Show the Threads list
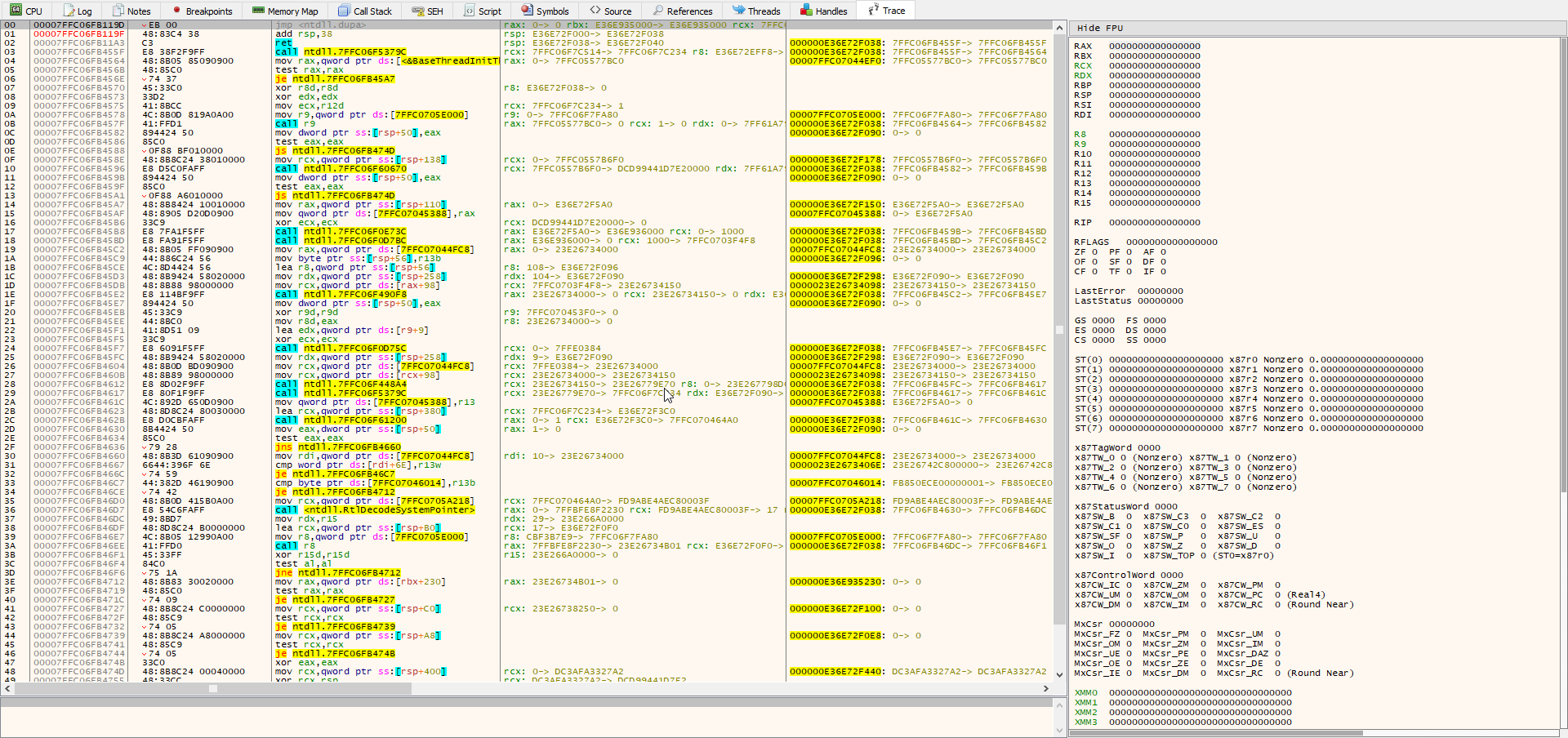Viewport: 1568px width, 738px height. pyautogui.click(x=756, y=11)
